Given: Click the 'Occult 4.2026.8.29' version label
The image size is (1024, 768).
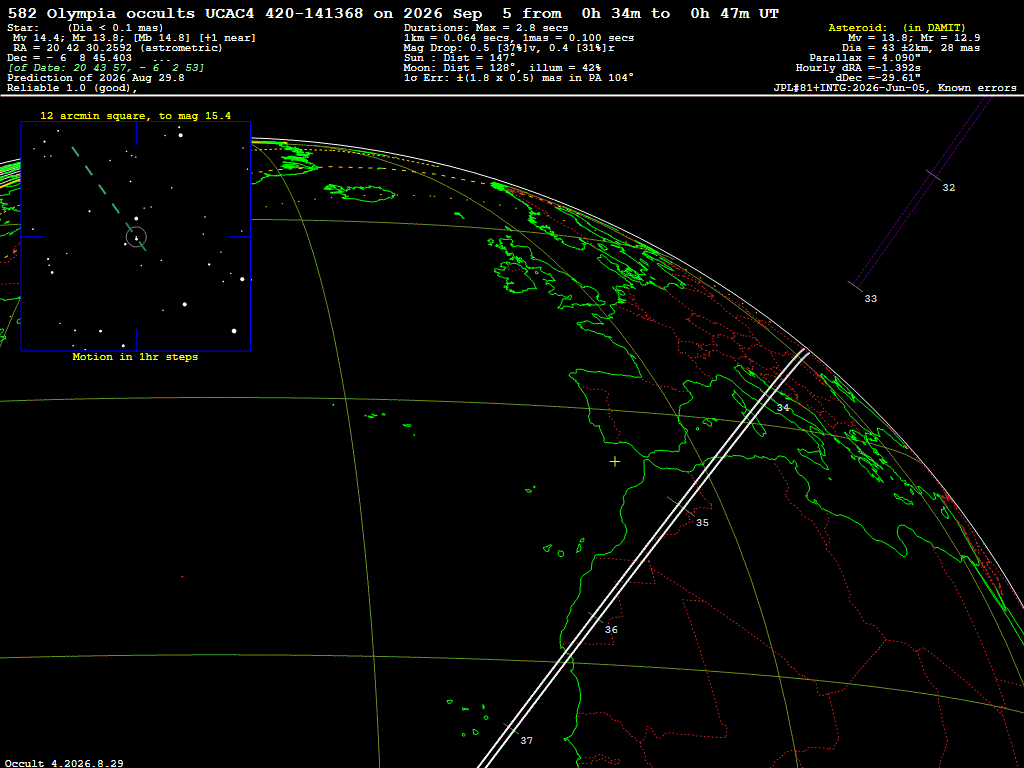Looking at the screenshot, I should pyautogui.click(x=64, y=763).
